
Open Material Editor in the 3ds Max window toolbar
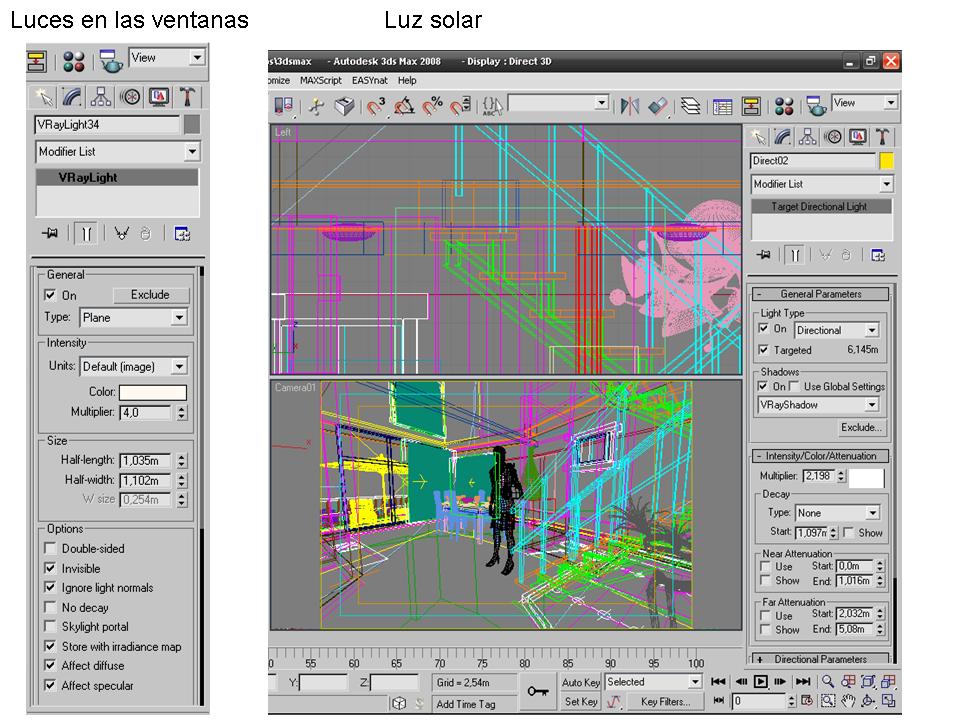pyautogui.click(x=784, y=107)
